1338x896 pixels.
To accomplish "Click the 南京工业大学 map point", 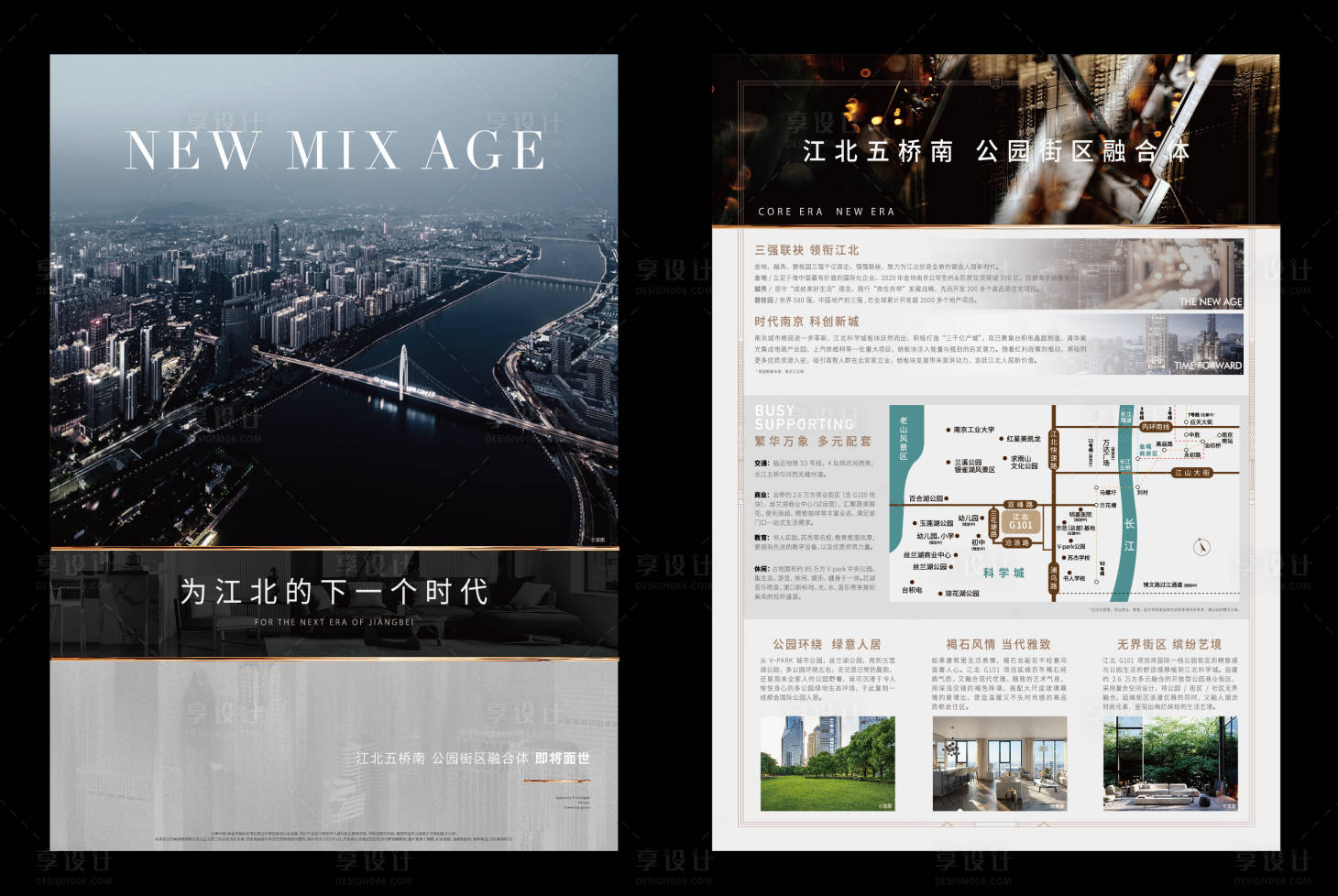I will click(x=971, y=430).
